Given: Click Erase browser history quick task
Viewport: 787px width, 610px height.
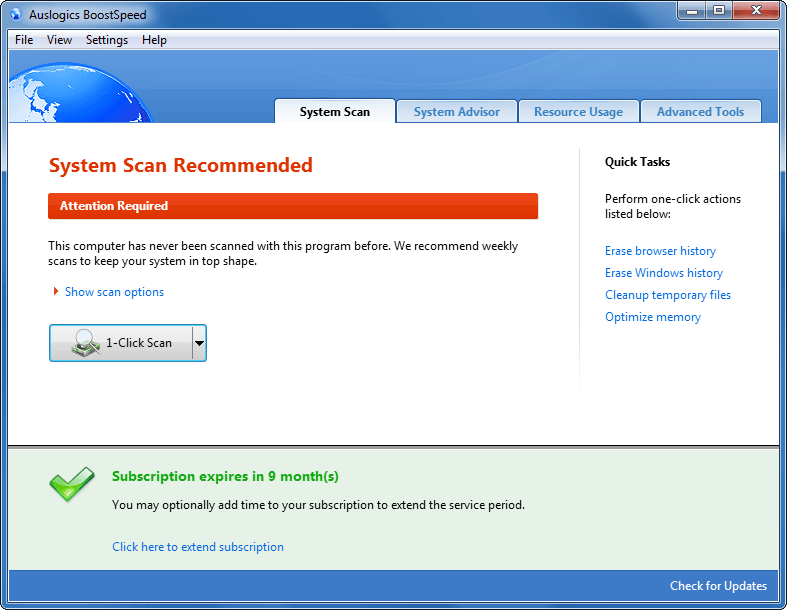Looking at the screenshot, I should (x=661, y=251).
